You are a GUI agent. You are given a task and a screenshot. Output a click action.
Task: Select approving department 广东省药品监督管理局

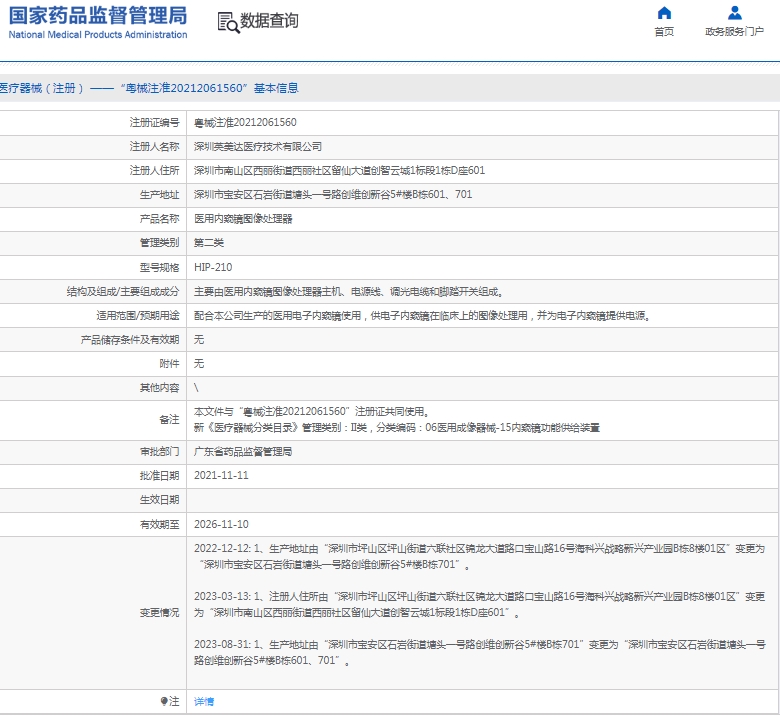pos(243,452)
